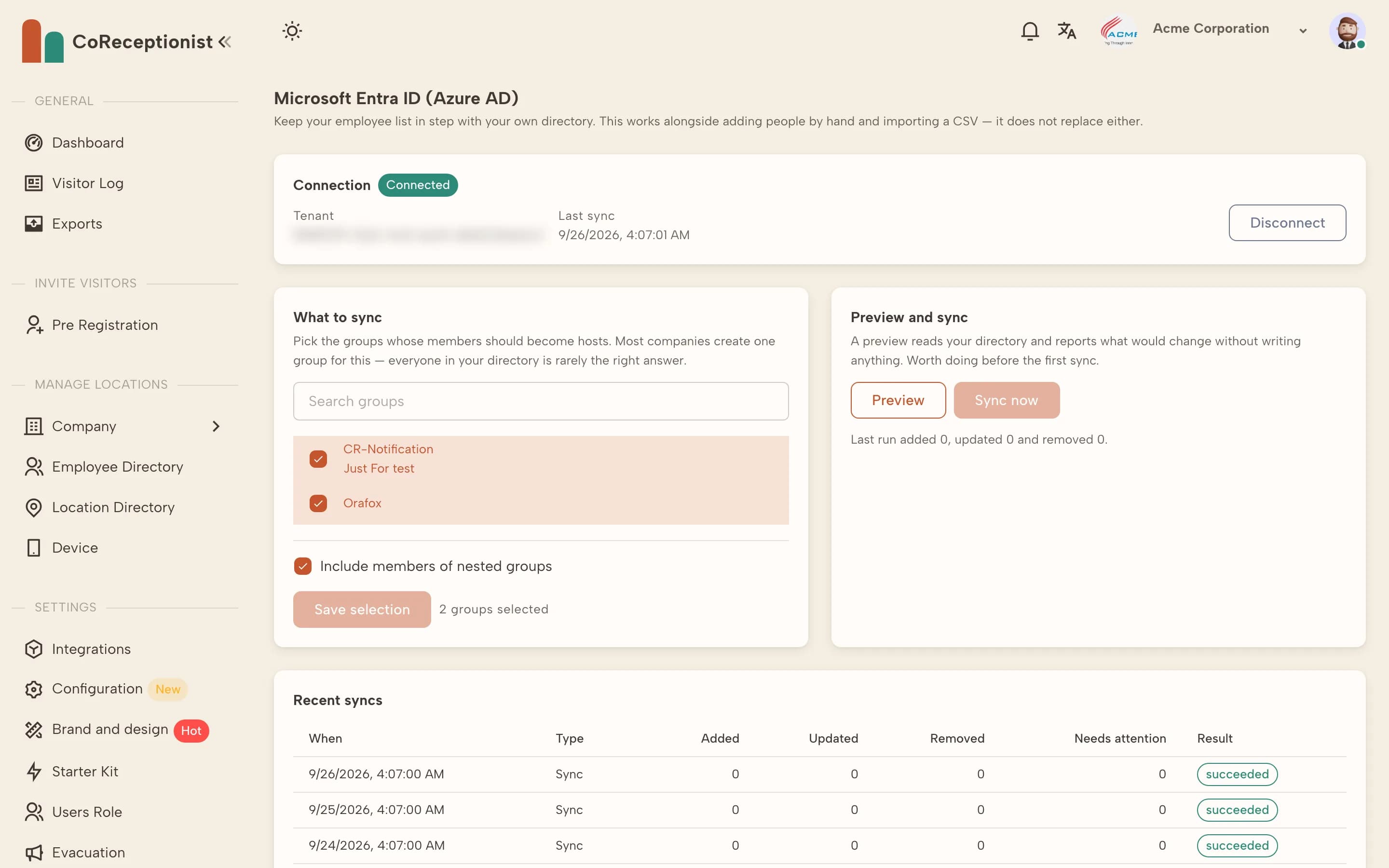The width and height of the screenshot is (1389, 868).
Task: Click the succeeded badge for 9/24/2026 sync
Action: coord(1237,846)
